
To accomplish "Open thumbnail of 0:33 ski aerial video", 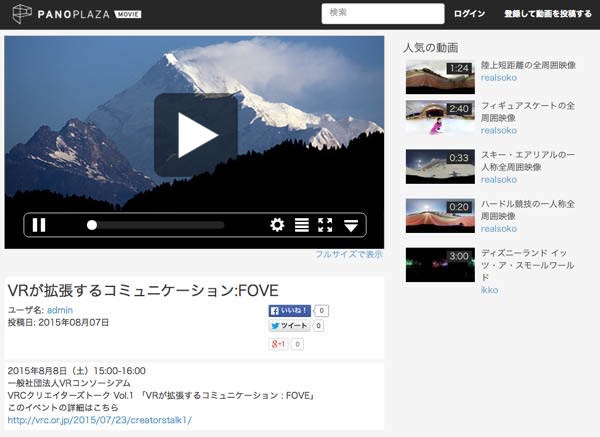I will 440,166.
